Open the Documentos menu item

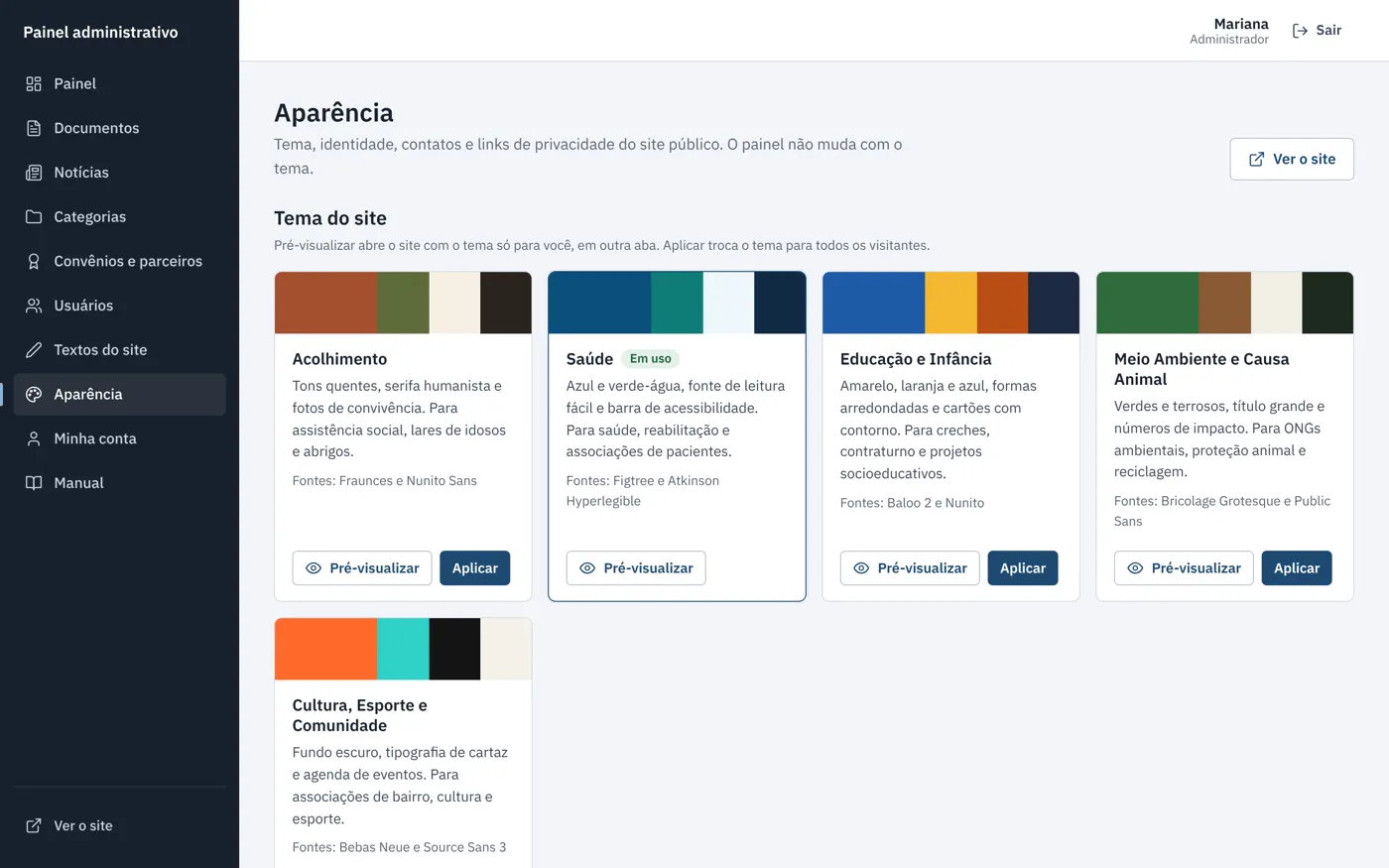pos(120,128)
